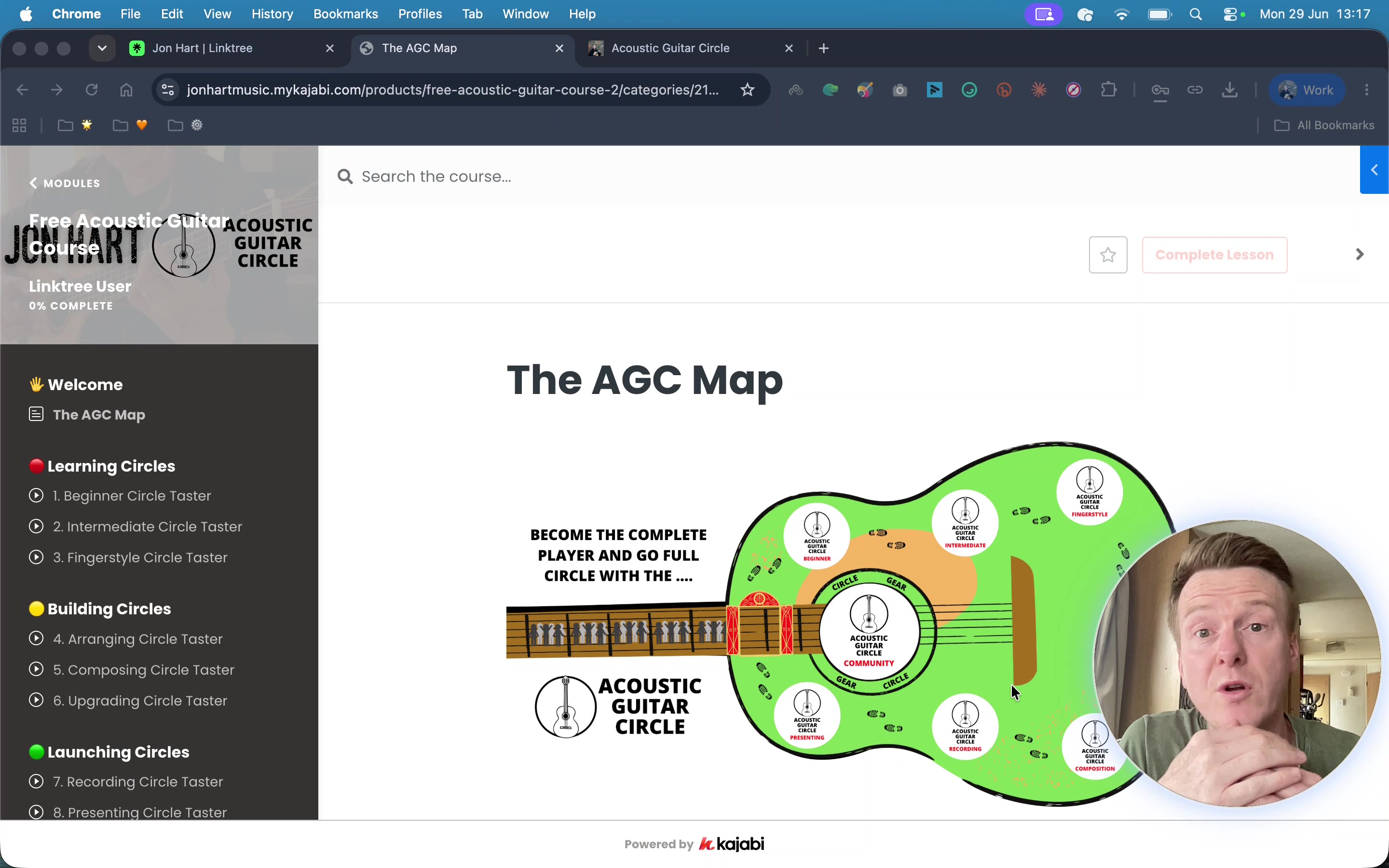
Task: Open the Grammarly extension
Action: click(x=969, y=90)
